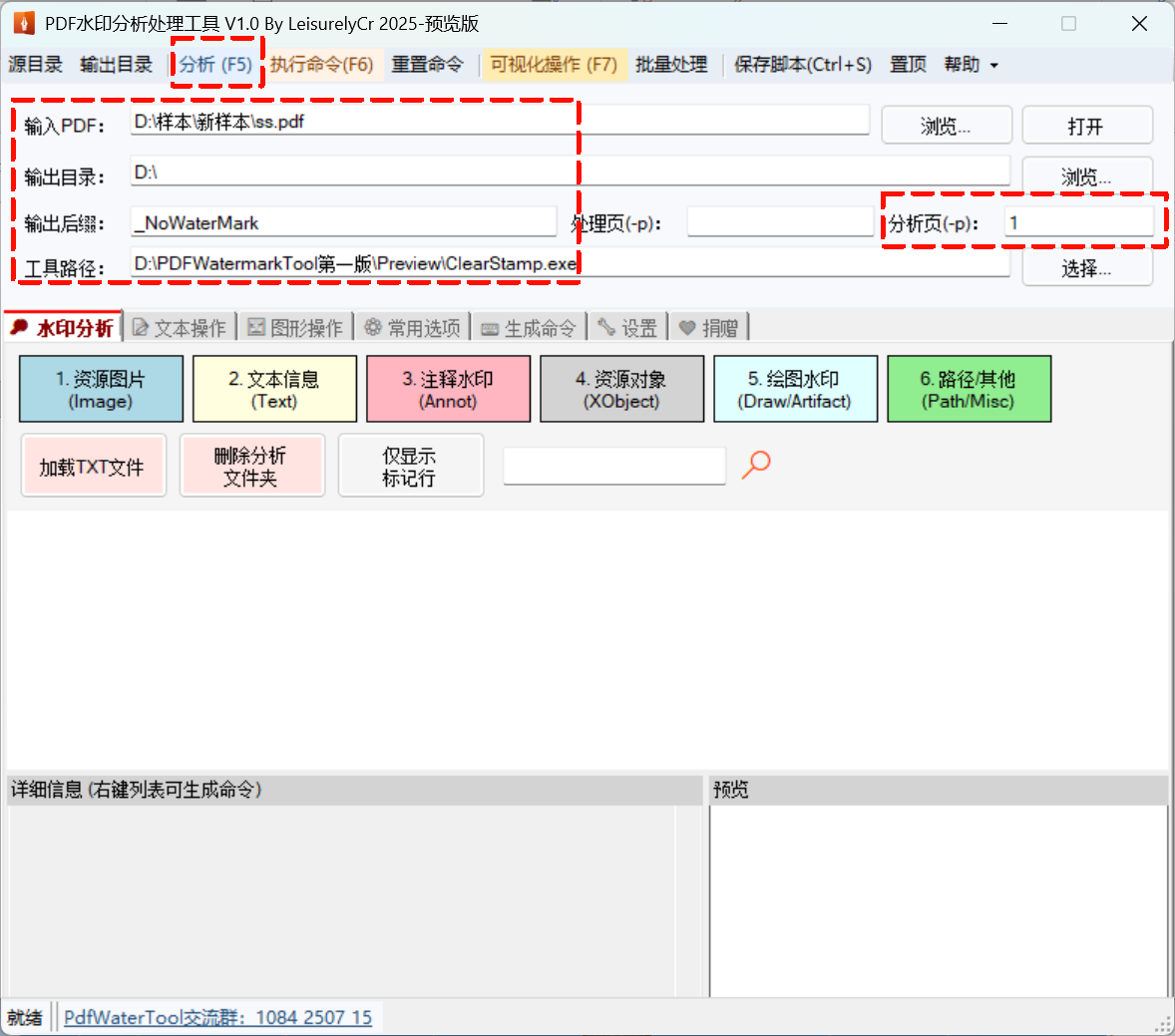Click 删除分析文件夹 button

click(252, 465)
